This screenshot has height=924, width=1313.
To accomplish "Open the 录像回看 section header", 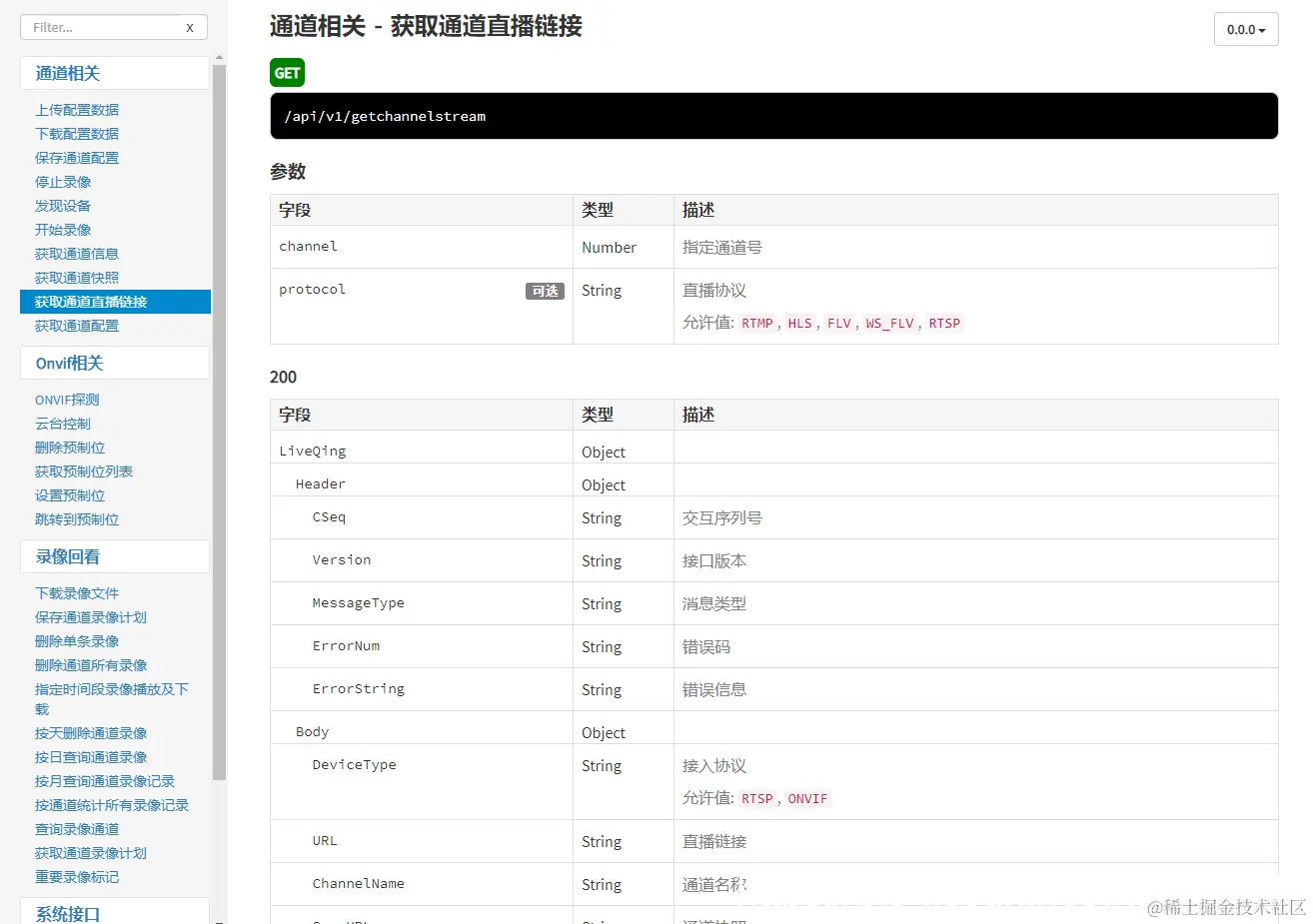I will pos(114,556).
